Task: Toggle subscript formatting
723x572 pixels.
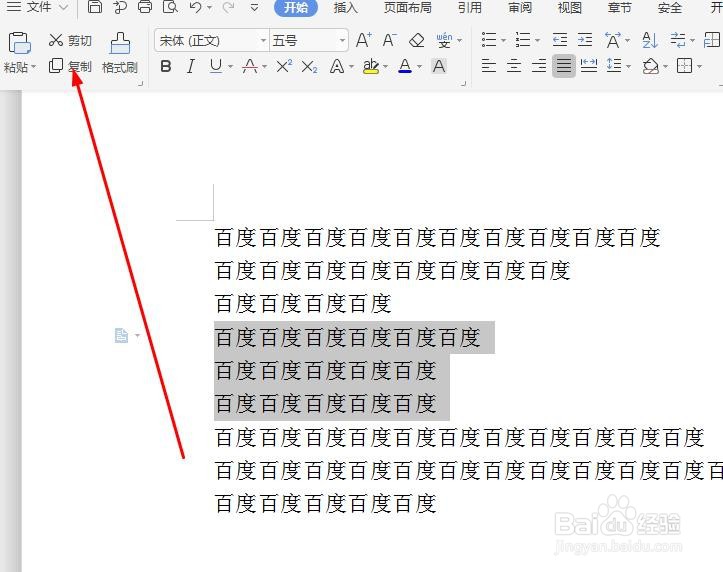Action: 309,67
